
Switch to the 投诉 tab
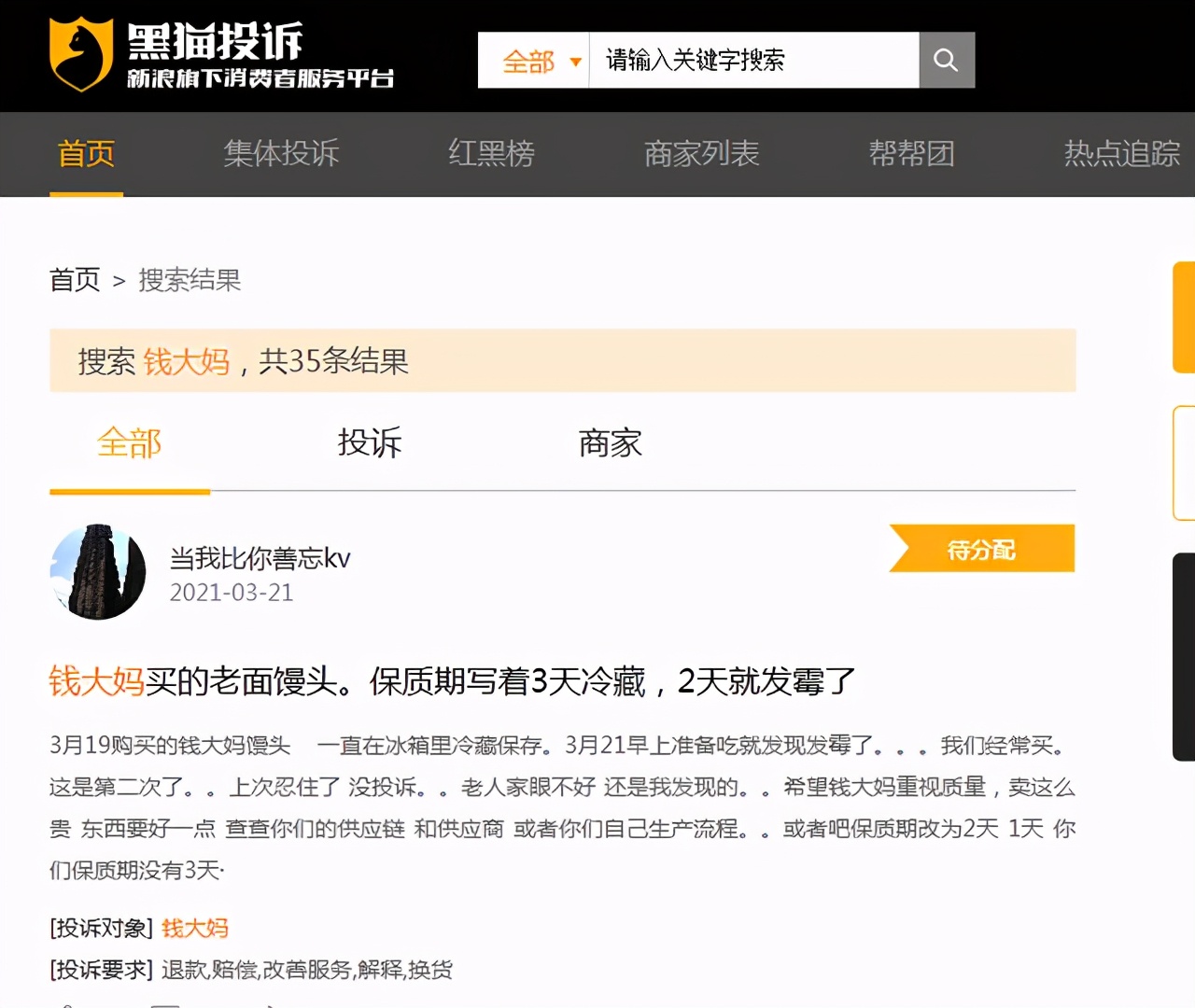(369, 444)
